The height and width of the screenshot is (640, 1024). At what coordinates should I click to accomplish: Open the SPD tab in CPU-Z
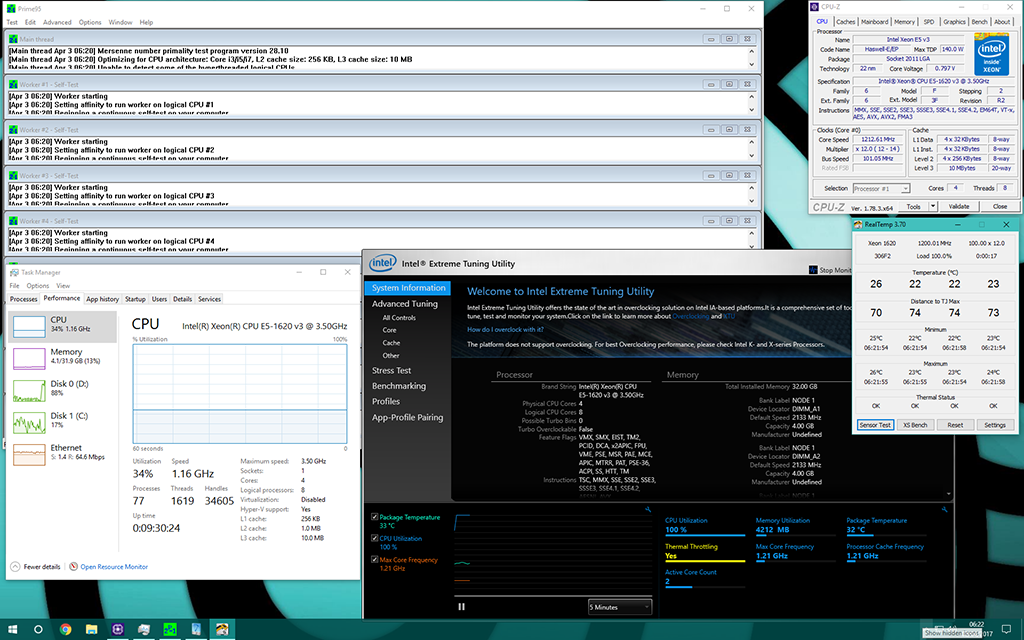click(x=929, y=22)
